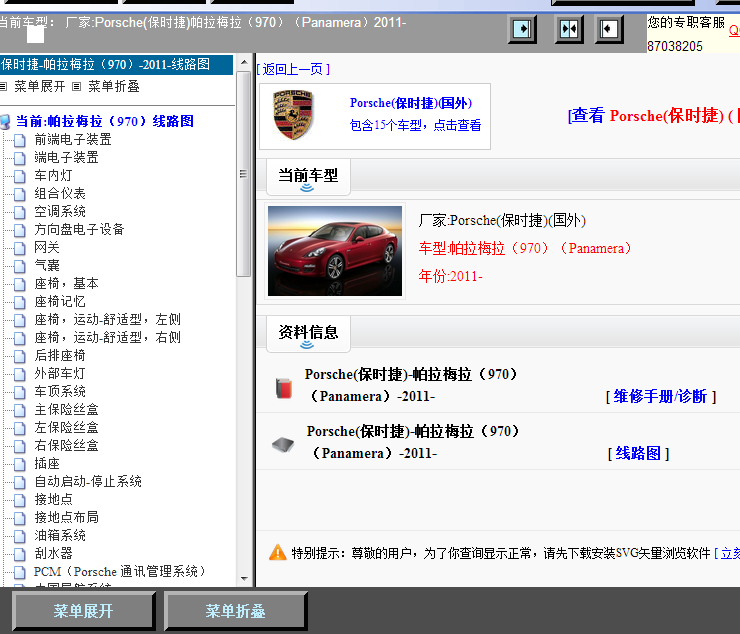Click the tree scrollbar up arrow
The image size is (740, 634).
coord(244,62)
